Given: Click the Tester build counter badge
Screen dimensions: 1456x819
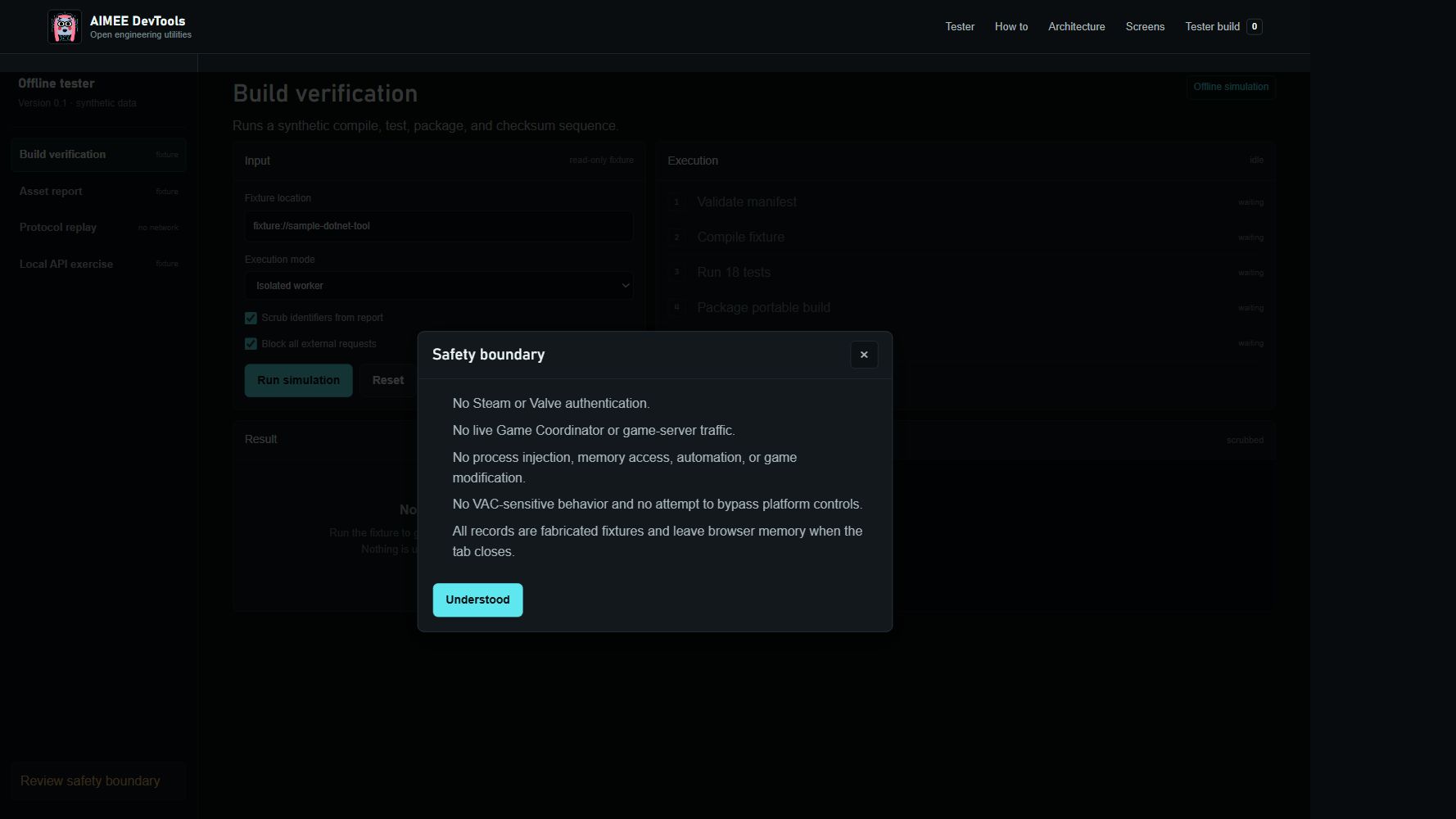Looking at the screenshot, I should point(1254,27).
